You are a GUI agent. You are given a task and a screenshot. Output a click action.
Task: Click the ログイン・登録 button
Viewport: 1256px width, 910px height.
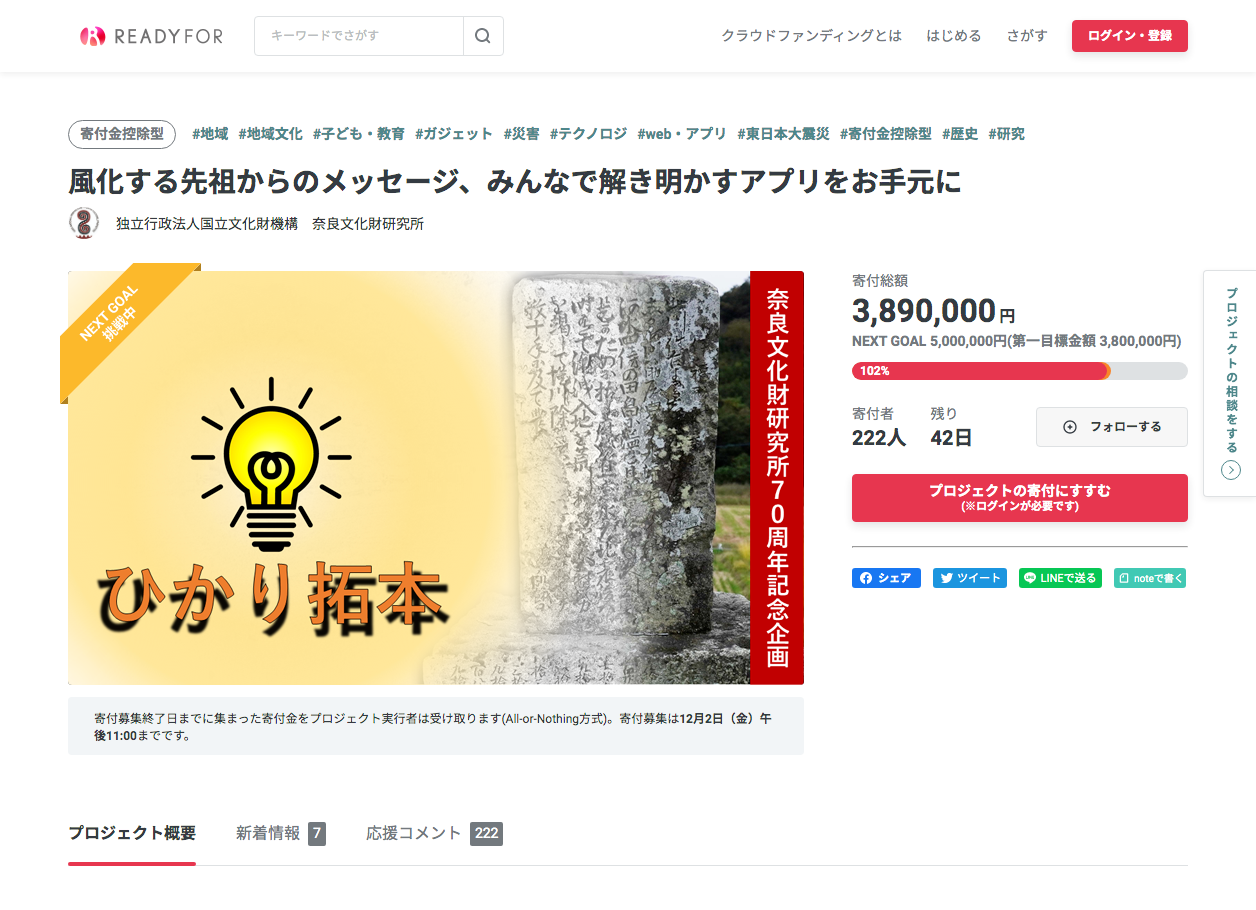click(x=1130, y=36)
